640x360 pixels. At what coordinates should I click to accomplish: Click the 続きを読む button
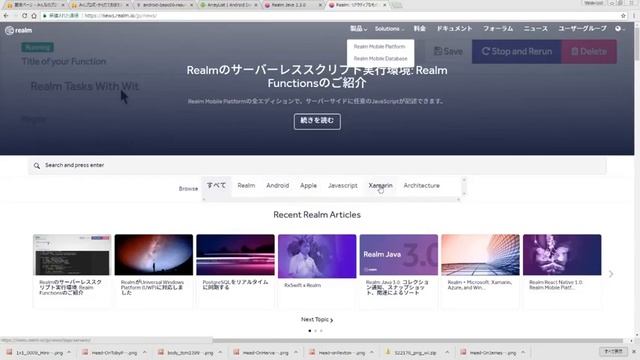[317, 121]
